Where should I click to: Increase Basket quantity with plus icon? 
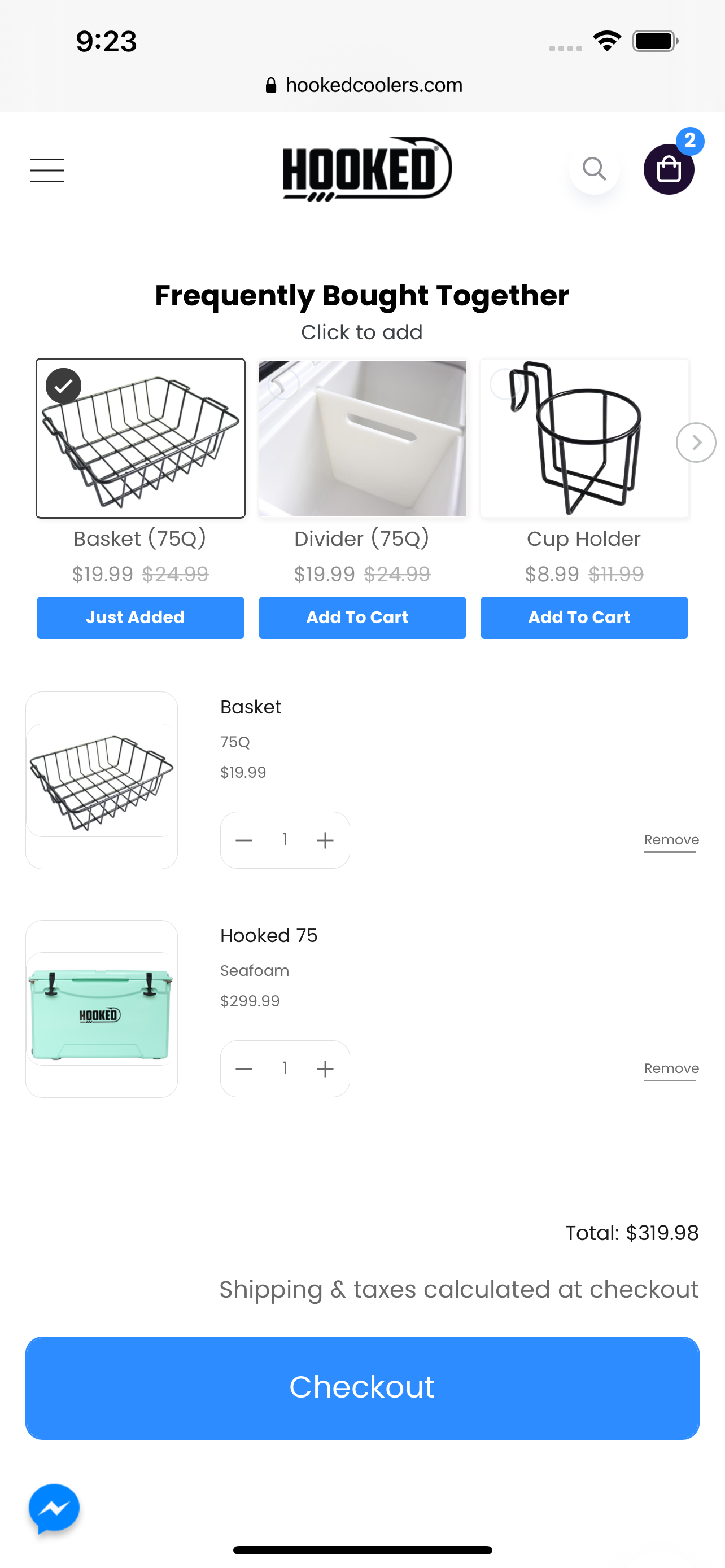click(x=325, y=840)
